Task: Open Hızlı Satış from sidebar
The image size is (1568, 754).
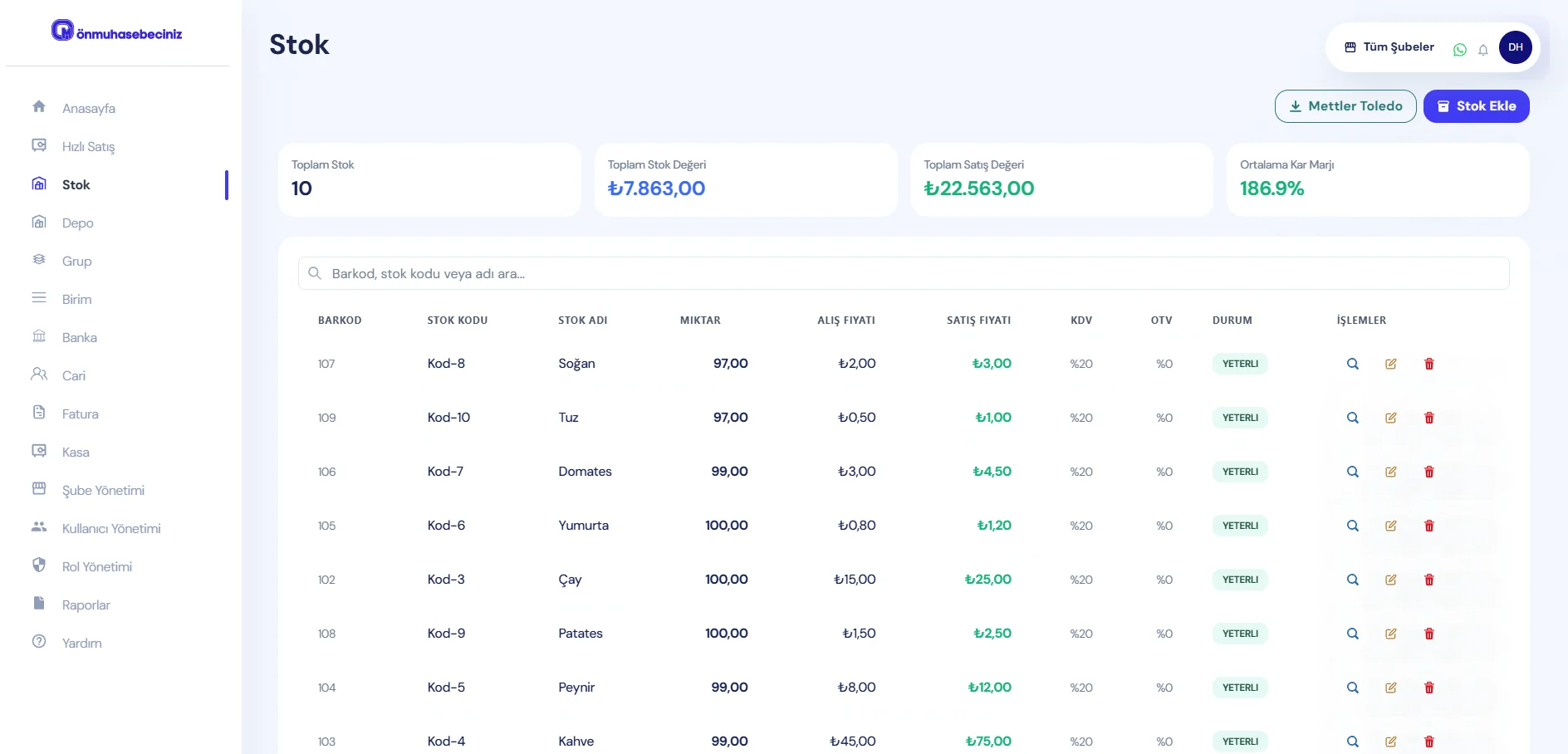Action: click(88, 147)
